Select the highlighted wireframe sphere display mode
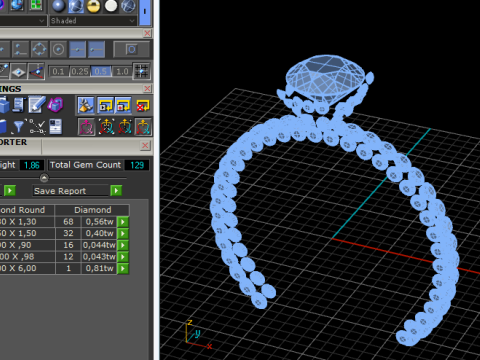The width and height of the screenshot is (480, 360). tap(76, 6)
